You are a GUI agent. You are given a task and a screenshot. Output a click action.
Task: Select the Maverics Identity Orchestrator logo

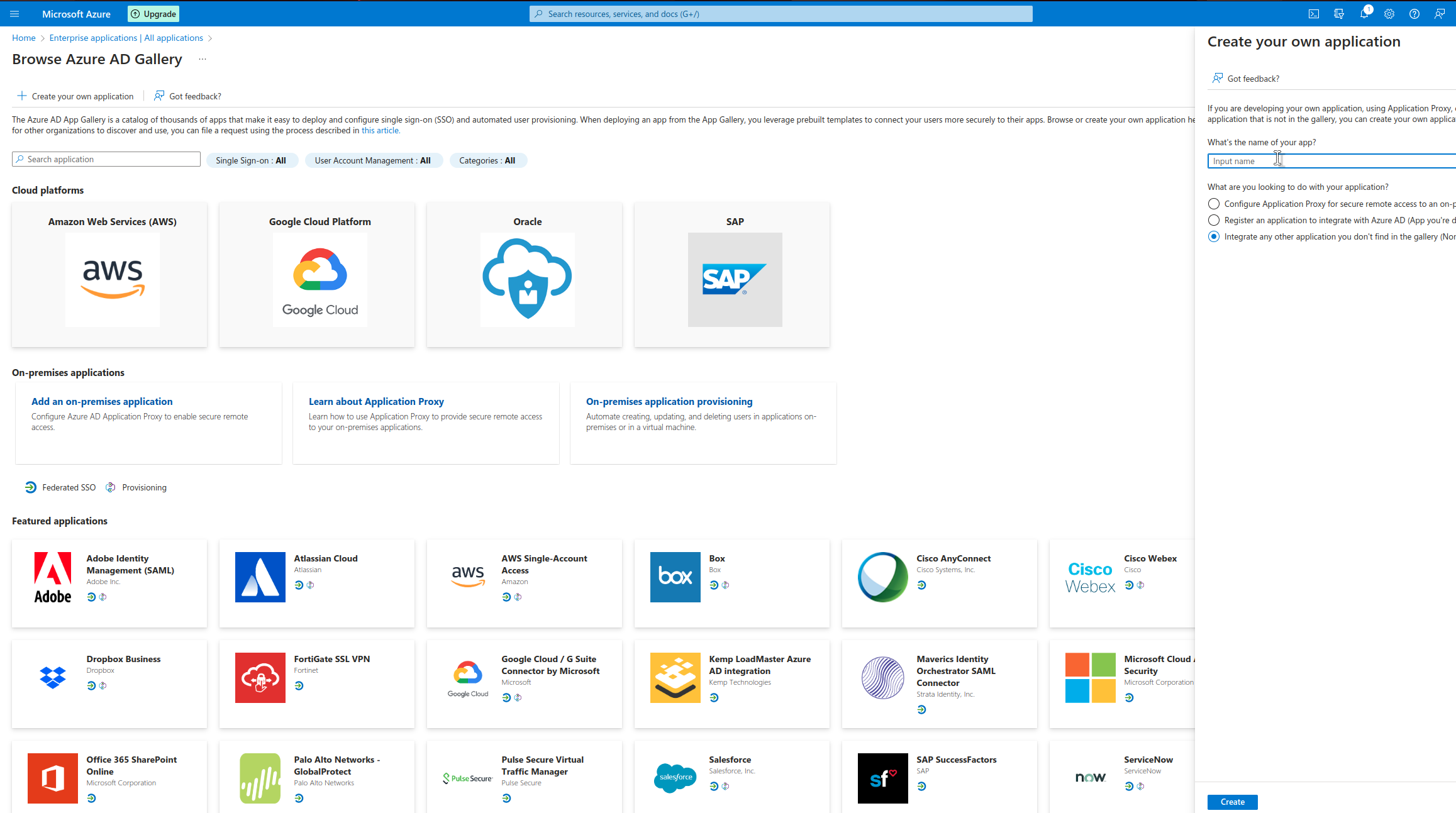(883, 678)
